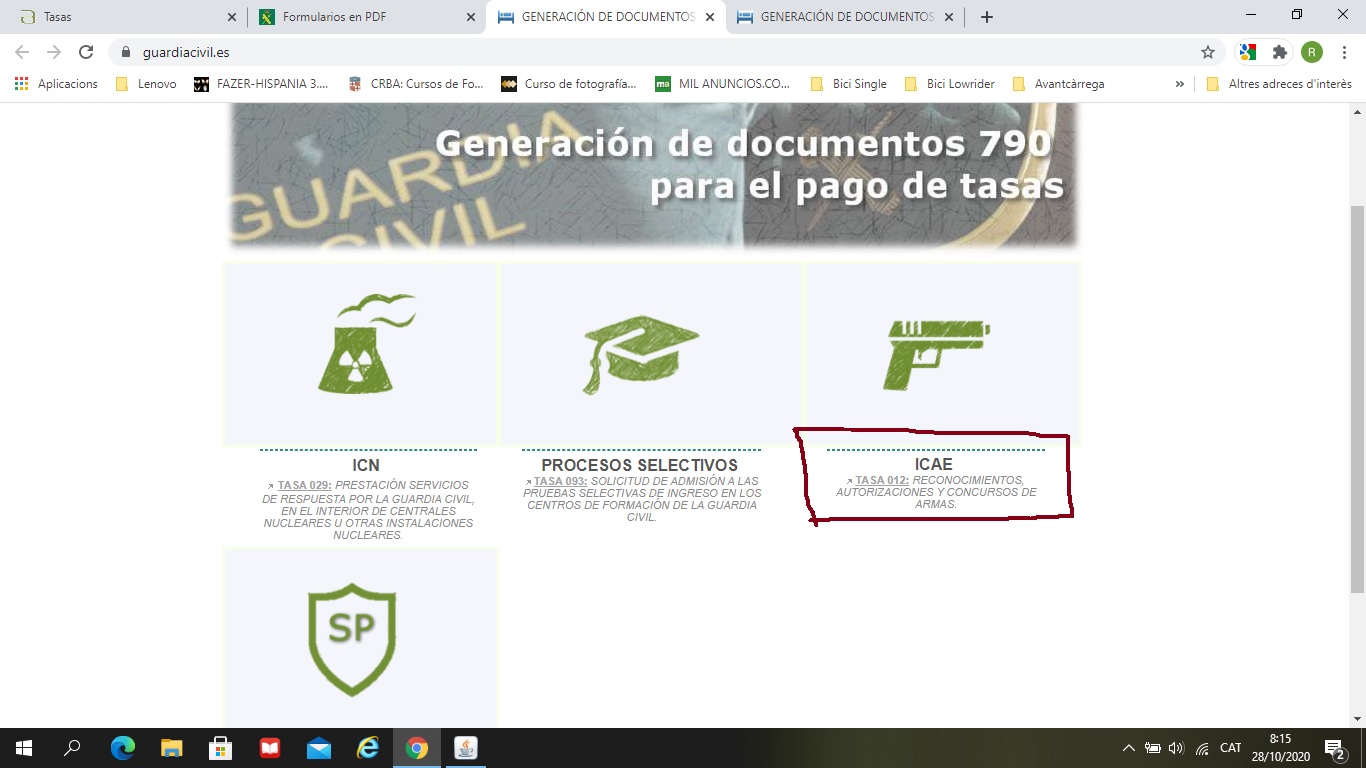Bookmark this page with the star icon

coord(1208,52)
